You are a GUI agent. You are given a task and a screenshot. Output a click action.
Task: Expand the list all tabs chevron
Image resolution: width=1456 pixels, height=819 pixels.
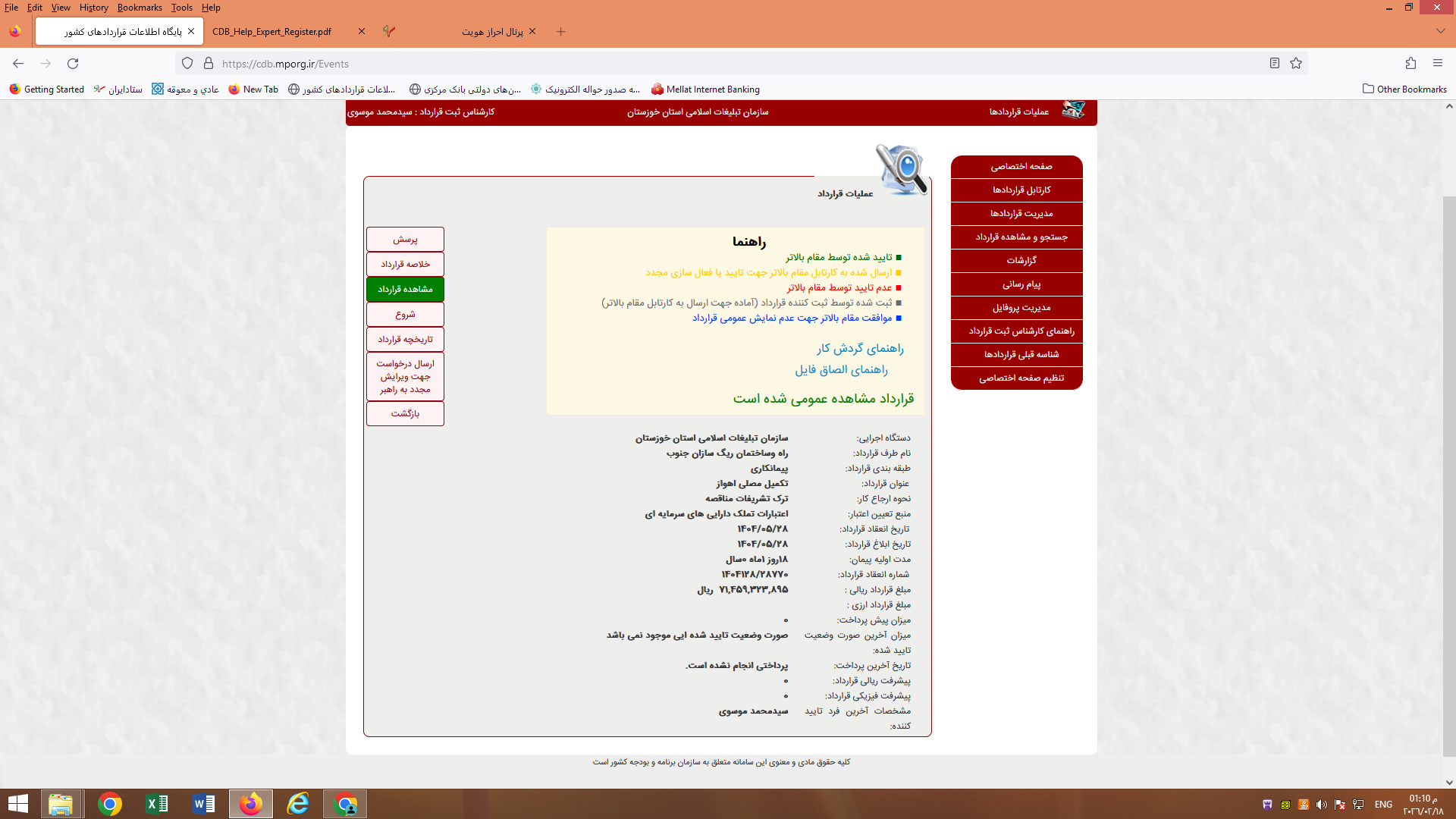click(x=1440, y=32)
